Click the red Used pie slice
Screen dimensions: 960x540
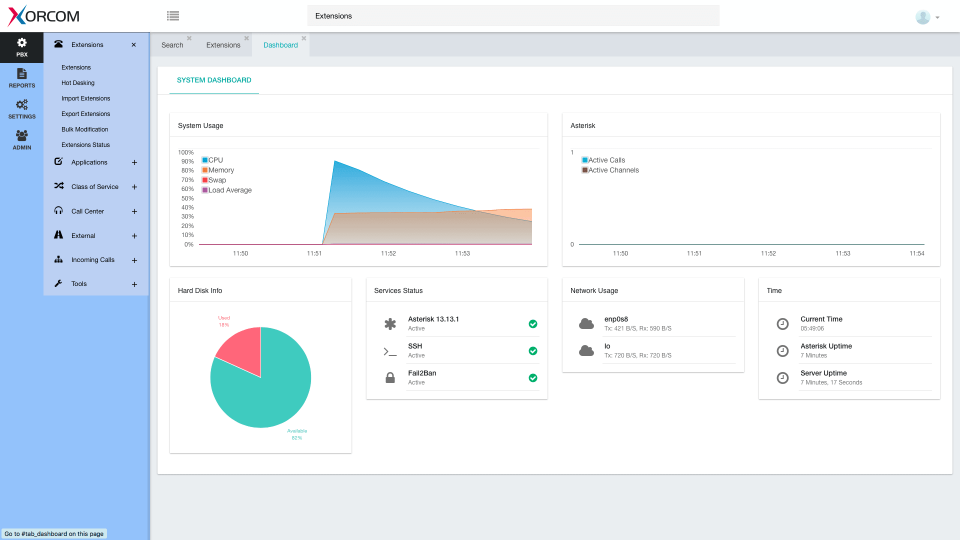point(240,349)
